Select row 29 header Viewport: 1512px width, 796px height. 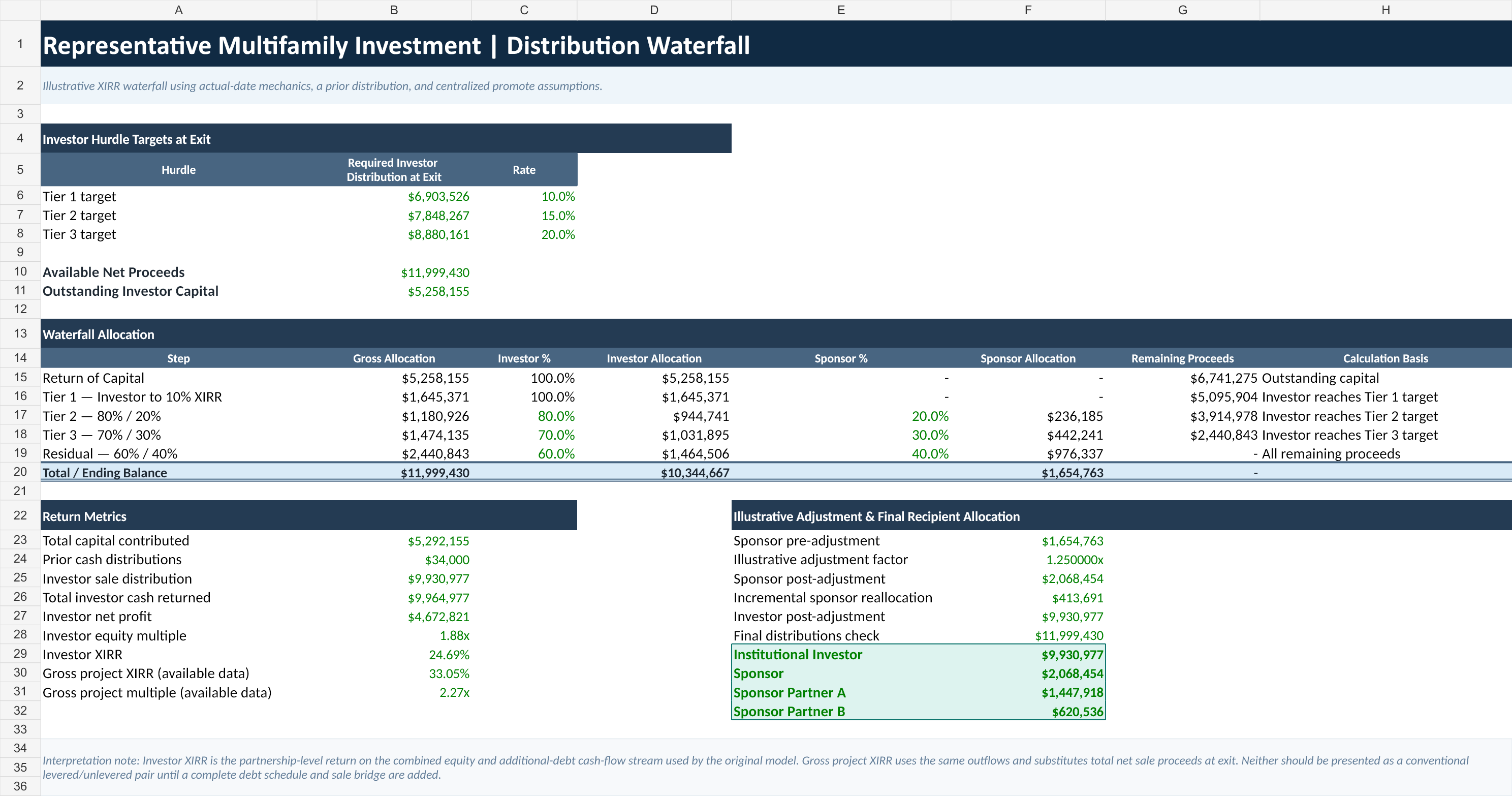pyautogui.click(x=20, y=654)
